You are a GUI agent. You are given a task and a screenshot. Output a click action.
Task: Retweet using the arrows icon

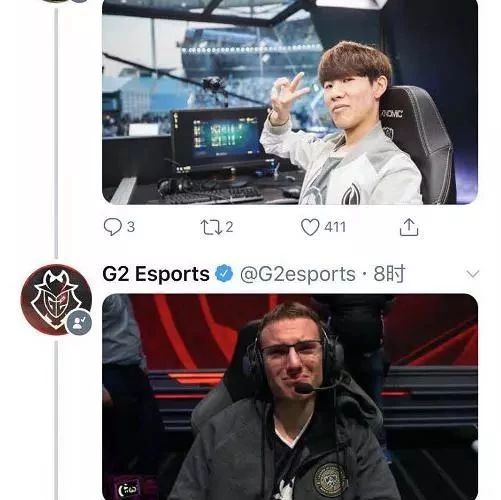click(x=211, y=227)
